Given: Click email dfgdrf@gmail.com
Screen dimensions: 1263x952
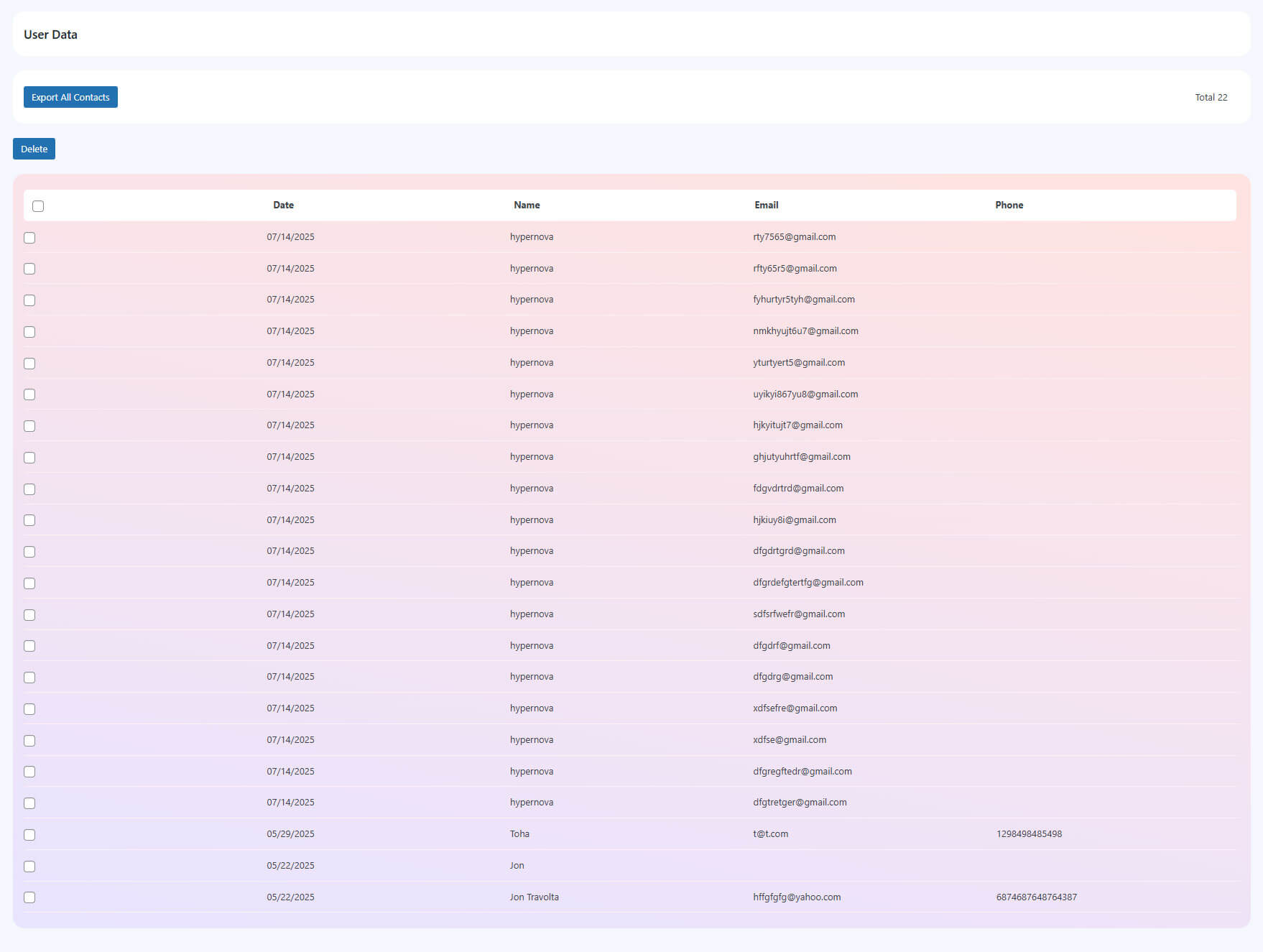Looking at the screenshot, I should click(792, 646).
